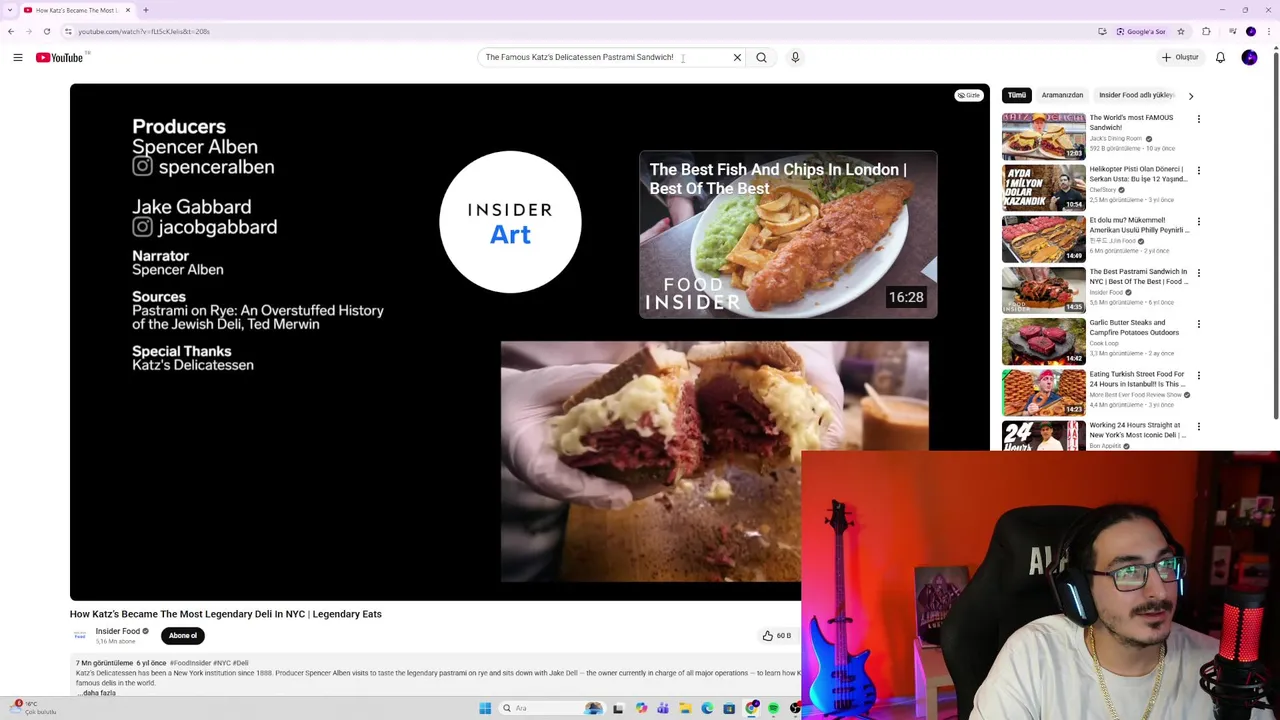The height and width of the screenshot is (720, 1280).
Task: Select the Aramanızdan filter chip
Action: point(1062,95)
